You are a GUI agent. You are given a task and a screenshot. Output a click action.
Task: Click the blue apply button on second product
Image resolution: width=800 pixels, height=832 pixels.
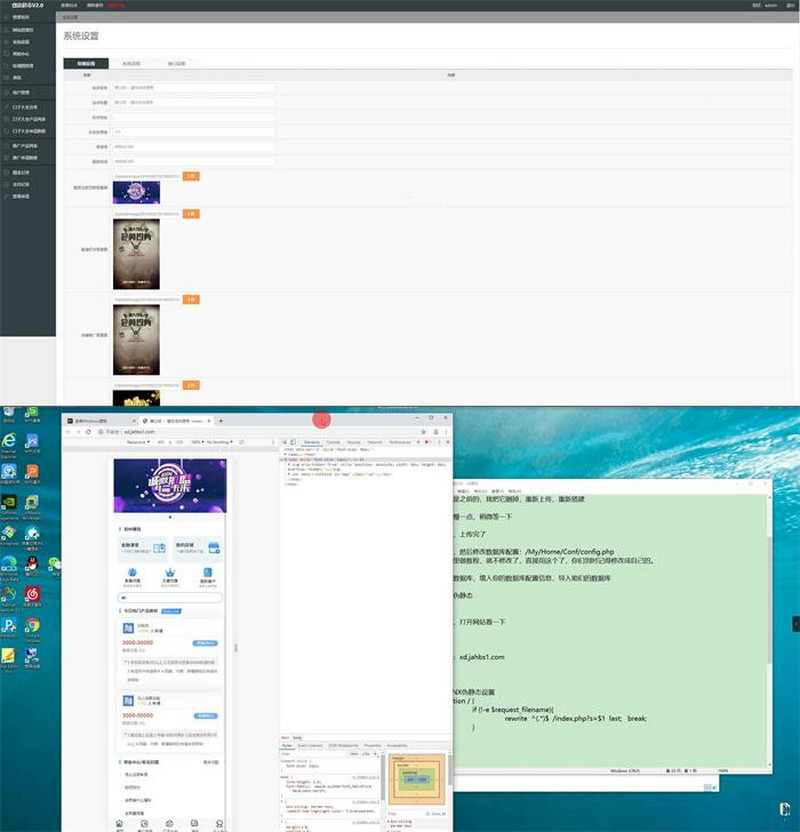[205, 716]
